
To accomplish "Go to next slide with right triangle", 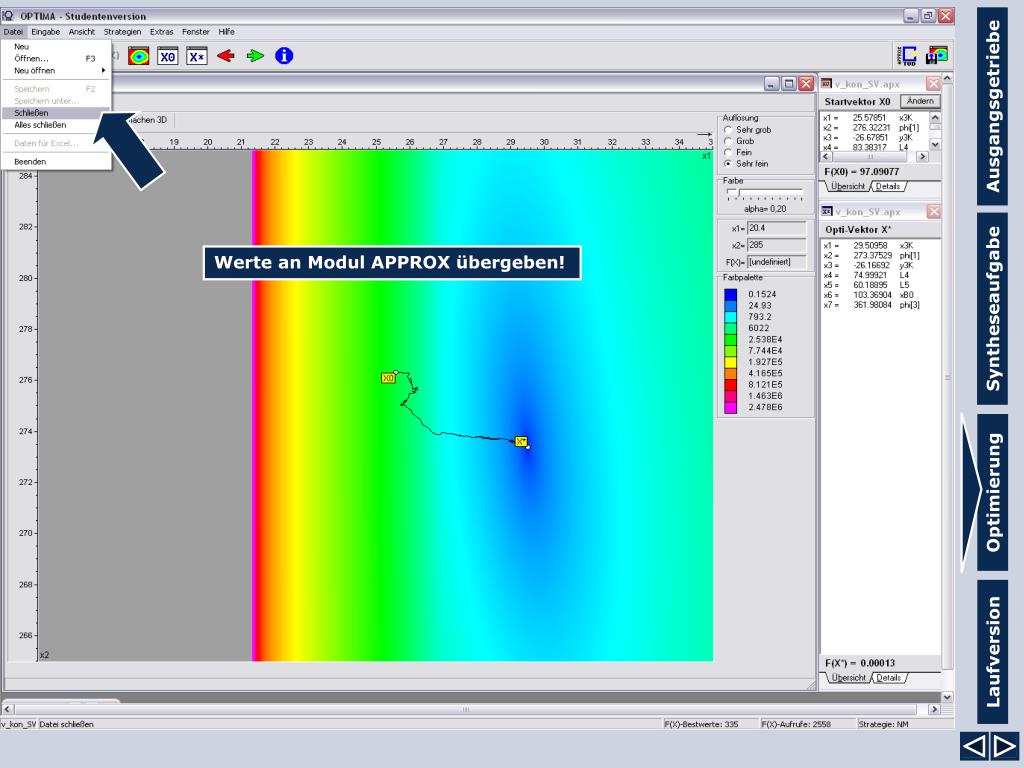I will 1004,745.
